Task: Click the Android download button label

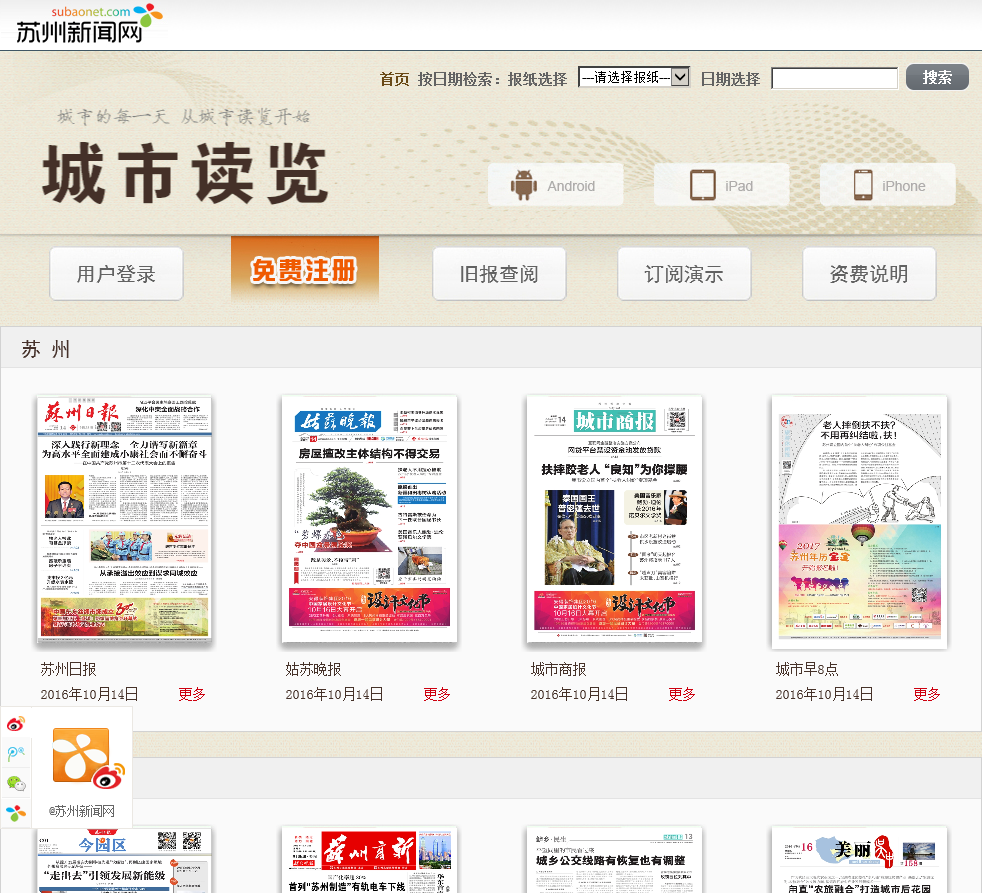Action: tap(571, 186)
